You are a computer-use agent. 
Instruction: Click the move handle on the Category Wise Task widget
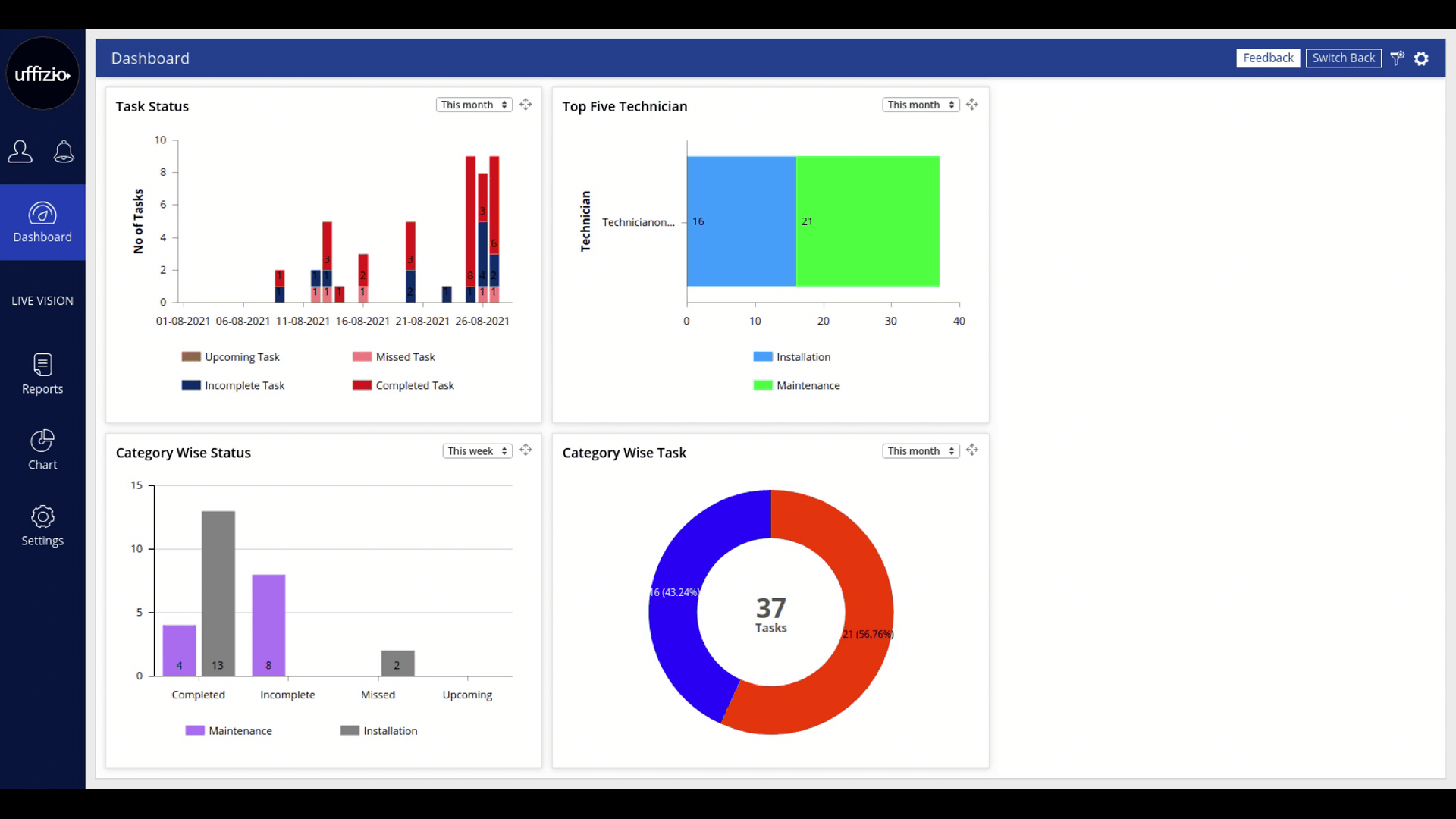(972, 450)
